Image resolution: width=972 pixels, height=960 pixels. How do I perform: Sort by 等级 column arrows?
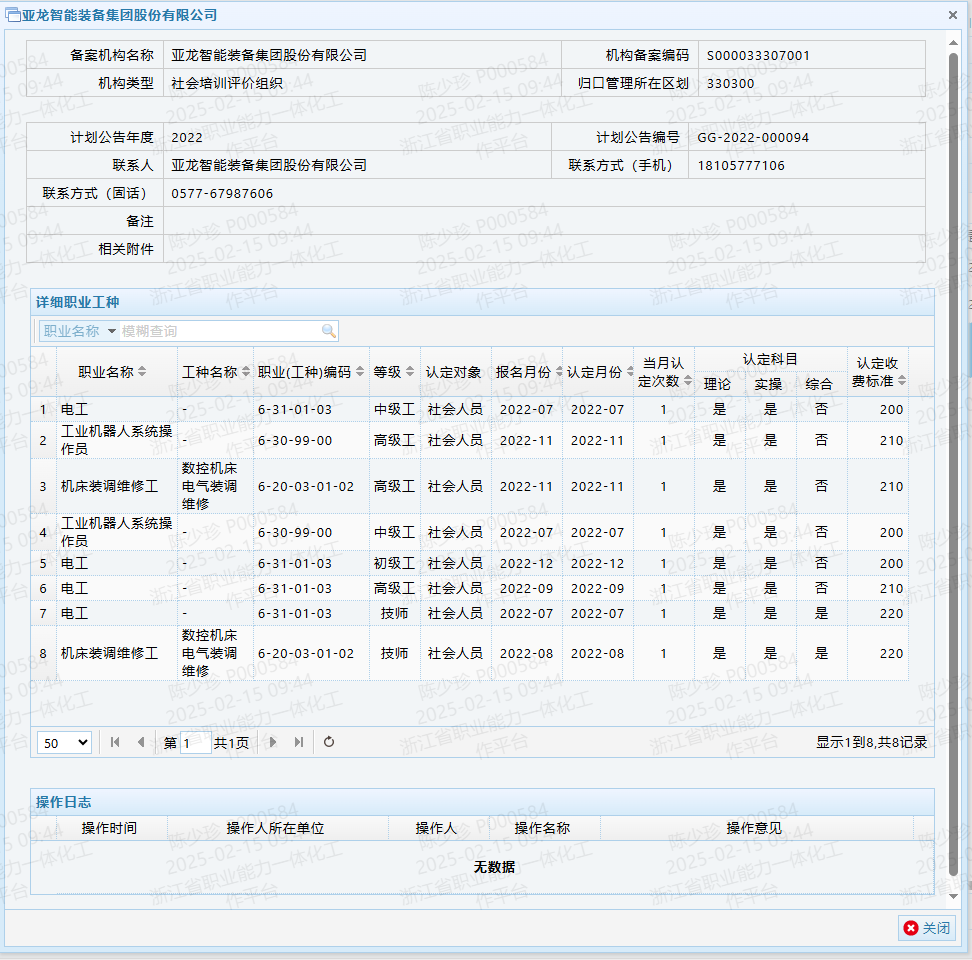tap(410, 372)
